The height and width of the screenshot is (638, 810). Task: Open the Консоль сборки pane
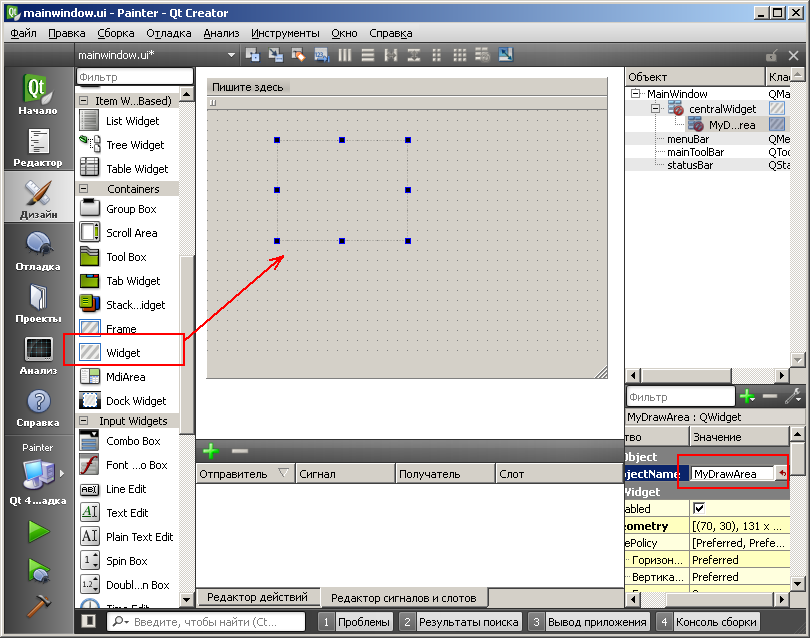708,622
